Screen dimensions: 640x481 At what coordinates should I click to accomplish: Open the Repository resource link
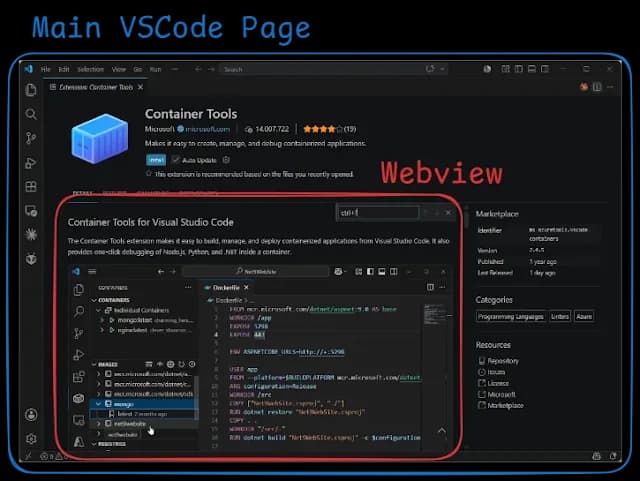coord(499,361)
